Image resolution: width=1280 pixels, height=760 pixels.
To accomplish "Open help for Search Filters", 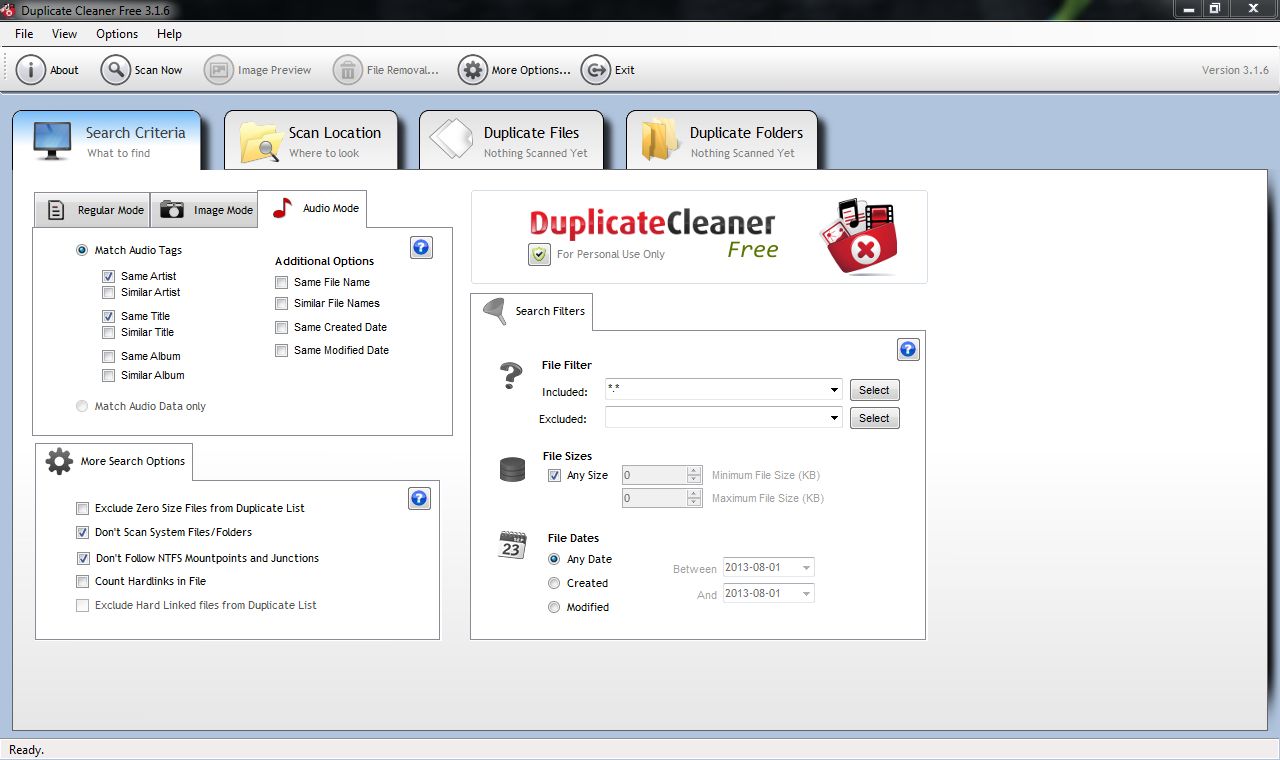I will (x=908, y=349).
